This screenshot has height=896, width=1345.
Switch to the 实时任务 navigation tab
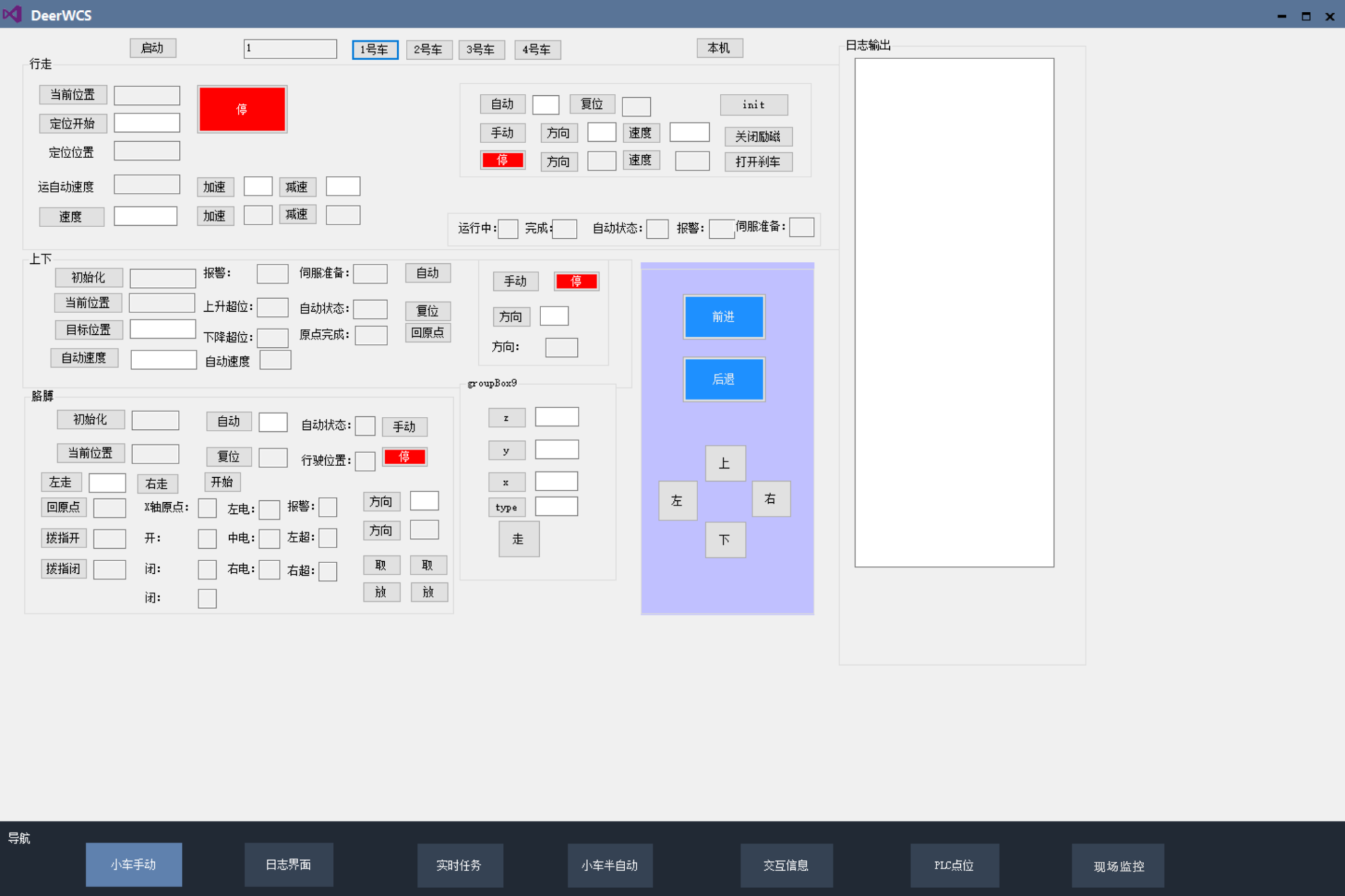[459, 865]
